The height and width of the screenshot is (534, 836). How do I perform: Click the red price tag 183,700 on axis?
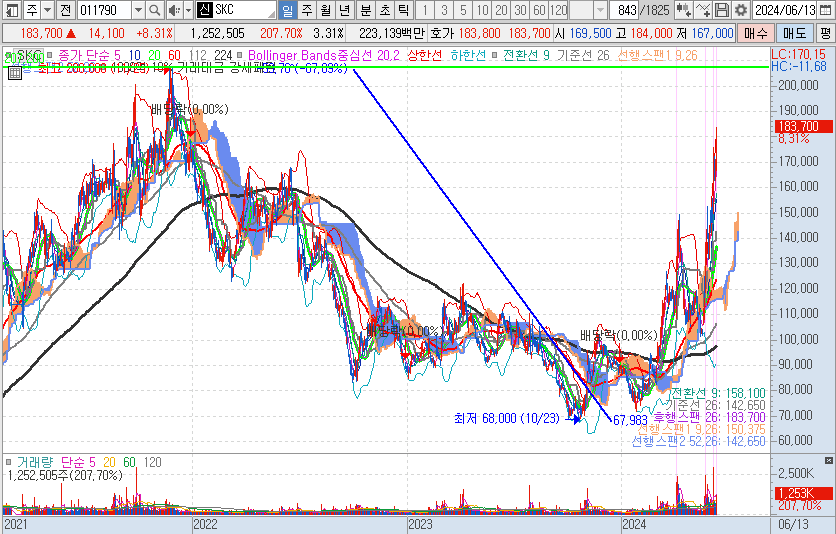804,126
